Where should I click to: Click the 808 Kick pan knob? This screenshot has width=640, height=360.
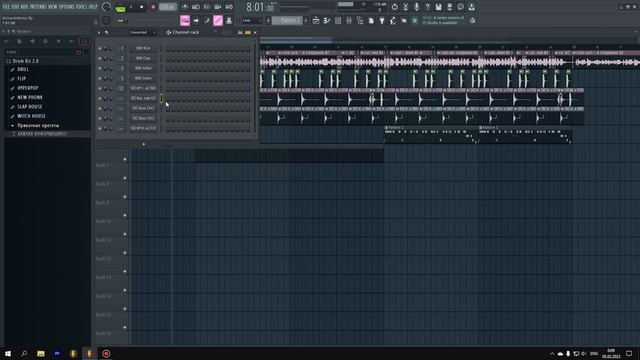pos(105,48)
